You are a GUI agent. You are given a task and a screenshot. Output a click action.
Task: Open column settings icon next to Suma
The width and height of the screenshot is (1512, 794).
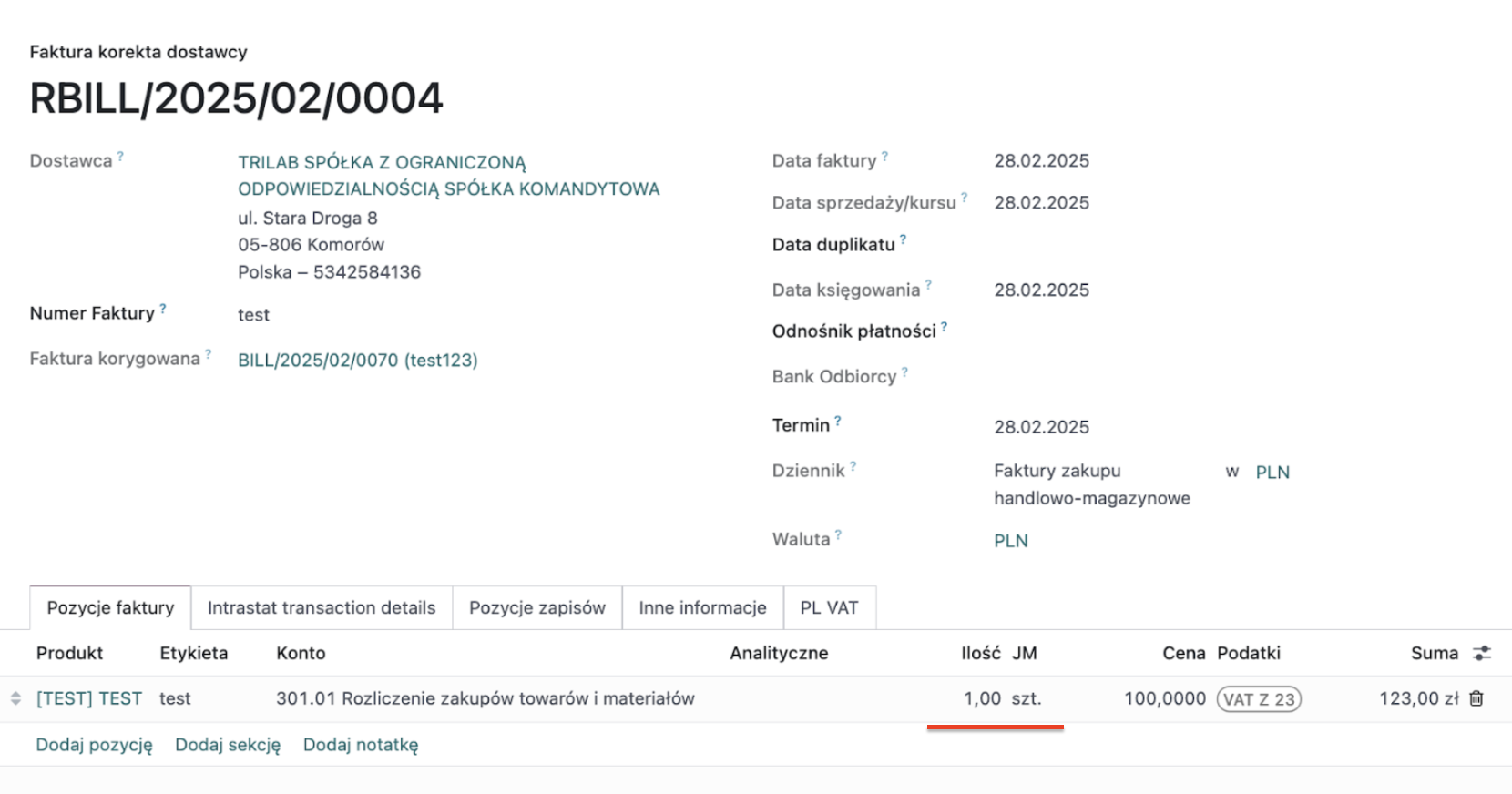point(1482,653)
